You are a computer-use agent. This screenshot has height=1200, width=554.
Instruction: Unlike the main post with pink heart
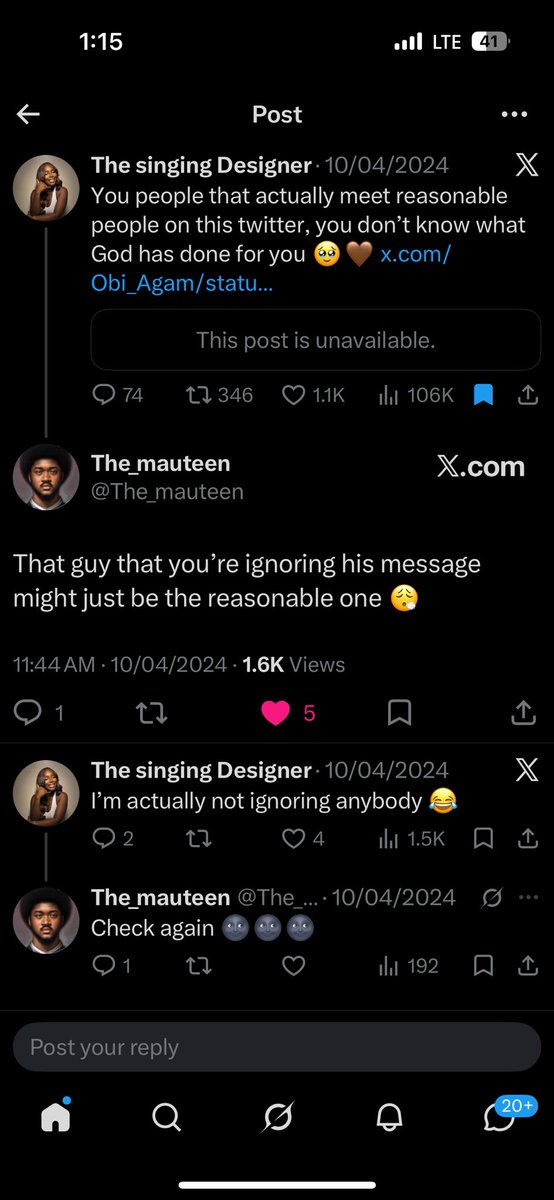pyautogui.click(x=275, y=712)
